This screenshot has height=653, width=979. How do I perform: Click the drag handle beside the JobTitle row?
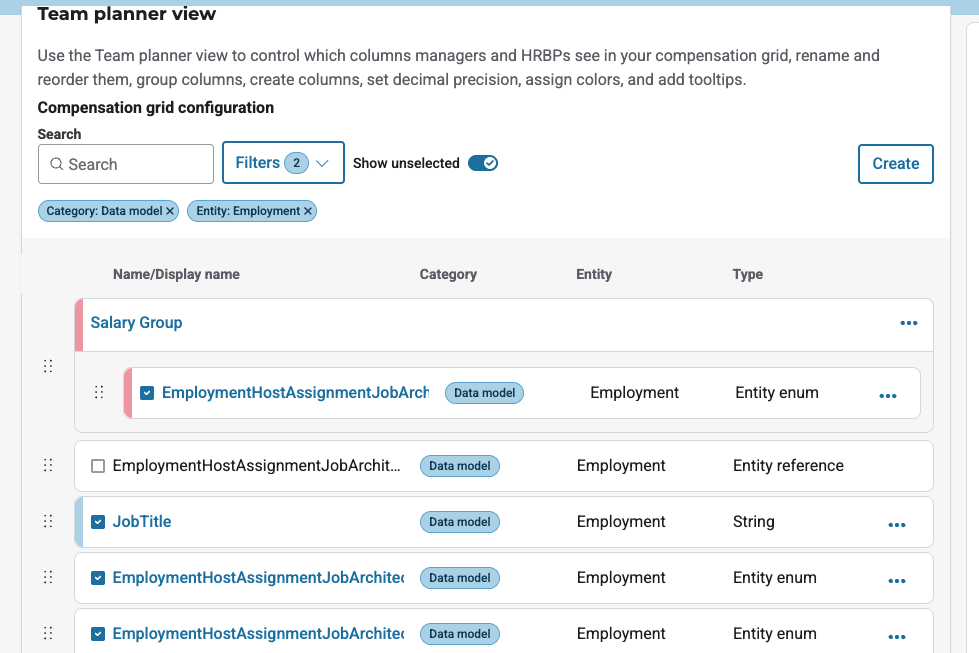click(x=47, y=521)
